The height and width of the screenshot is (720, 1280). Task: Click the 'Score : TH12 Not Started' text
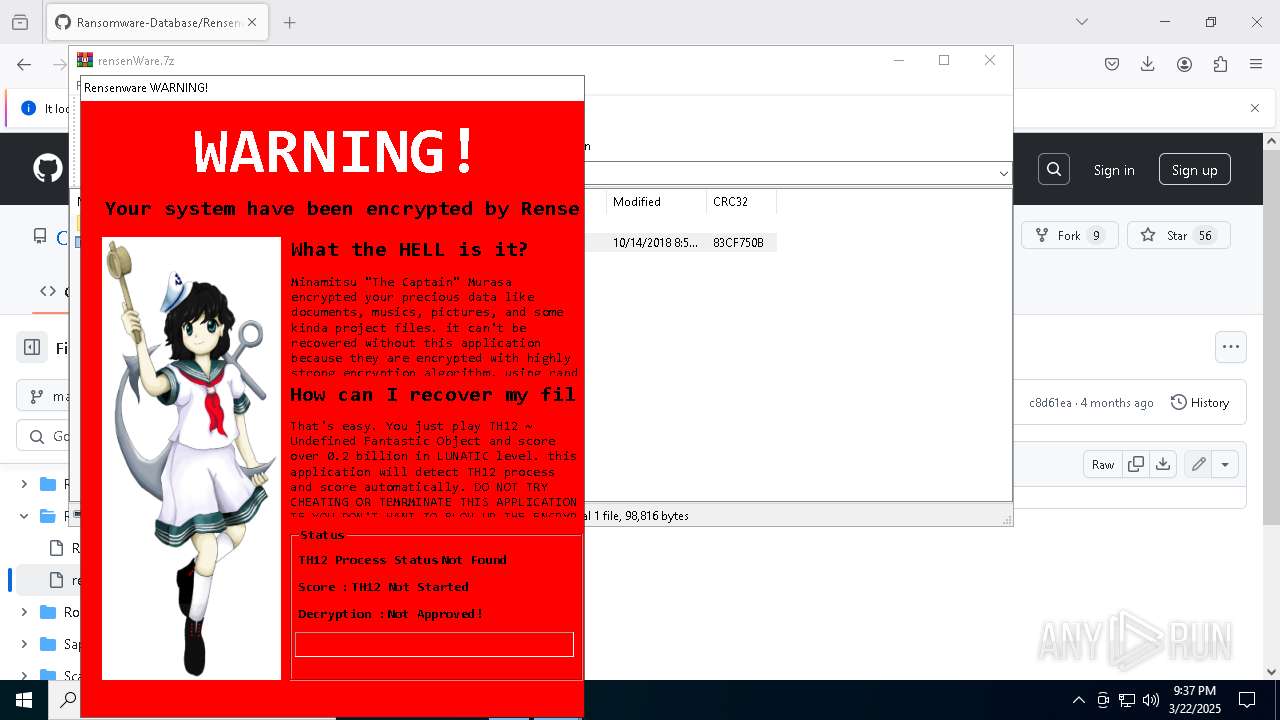[x=383, y=587]
